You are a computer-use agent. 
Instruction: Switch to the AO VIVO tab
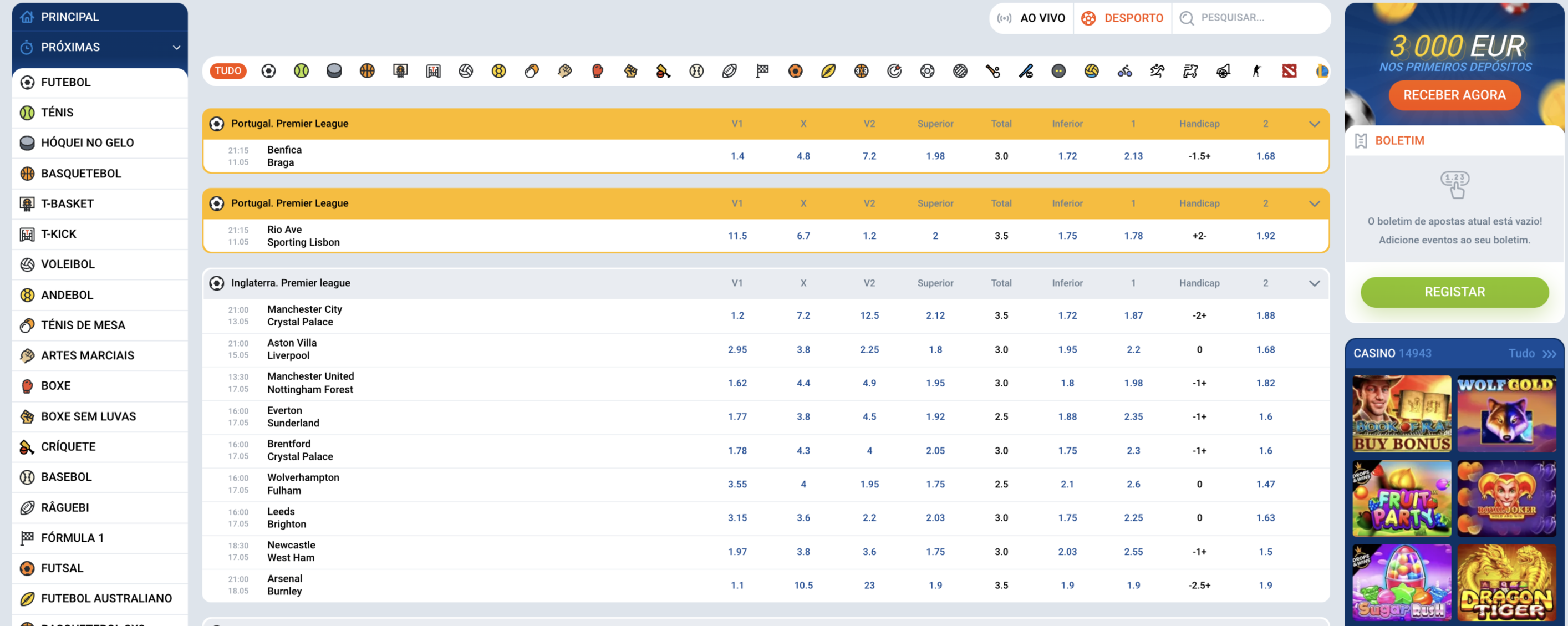pos(1032,18)
